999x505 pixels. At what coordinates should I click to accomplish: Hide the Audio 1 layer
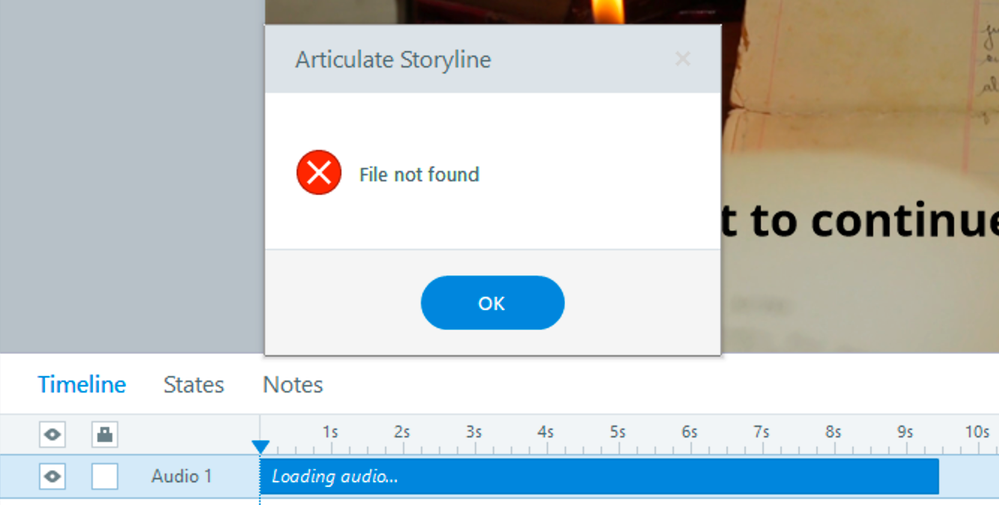(x=52, y=477)
